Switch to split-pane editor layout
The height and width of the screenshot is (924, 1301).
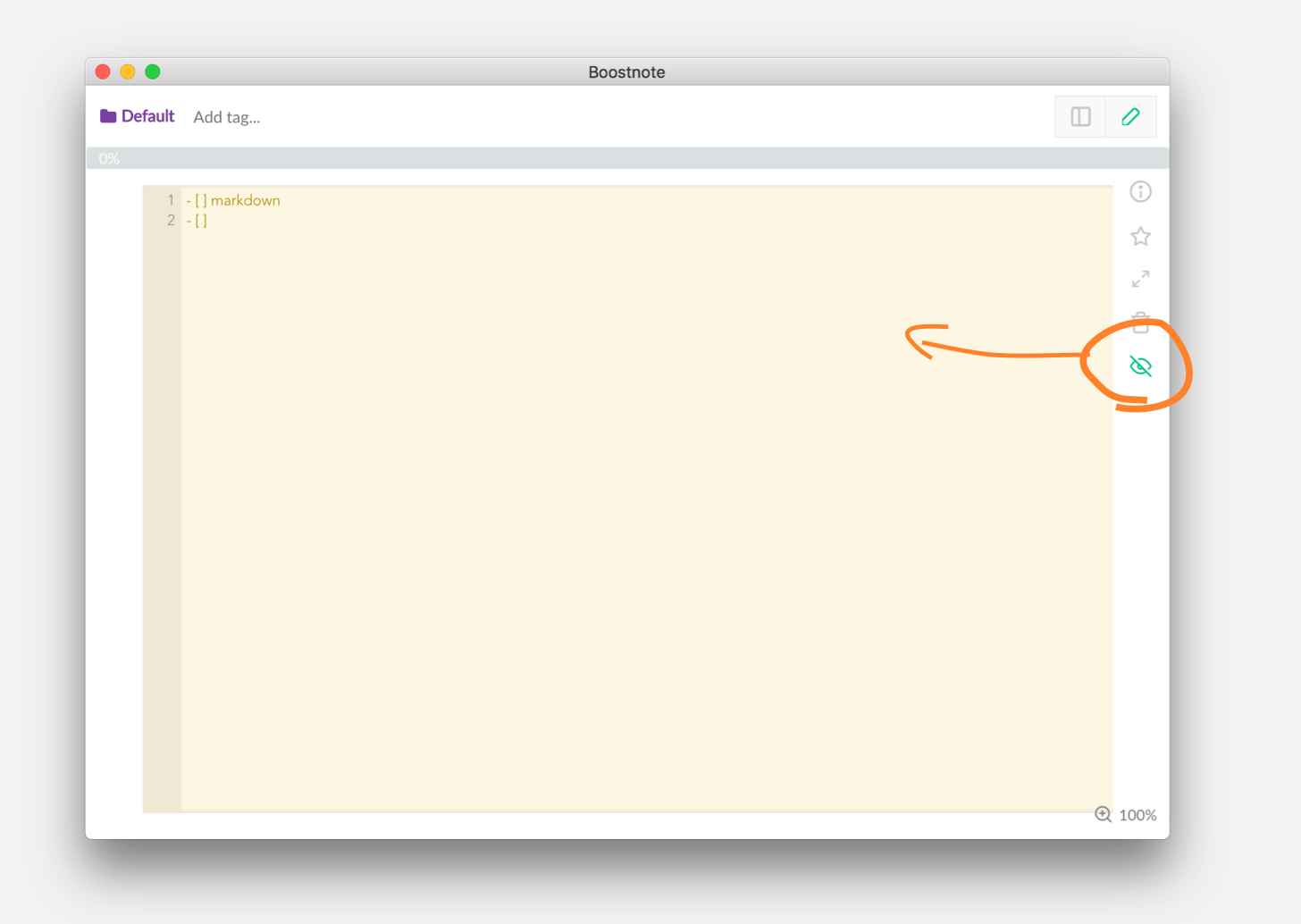[1080, 116]
